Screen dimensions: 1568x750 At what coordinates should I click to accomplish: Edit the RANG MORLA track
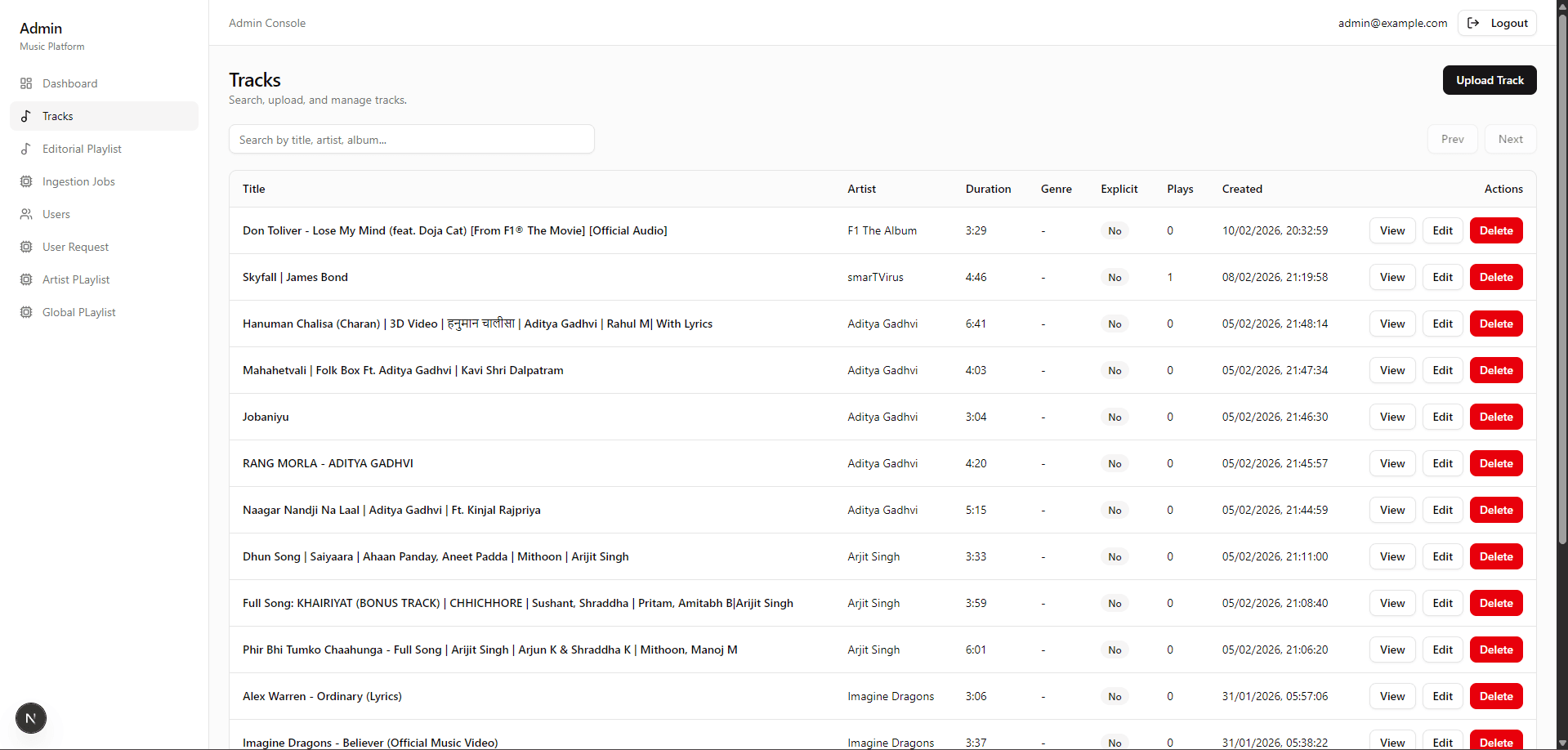coord(1443,463)
